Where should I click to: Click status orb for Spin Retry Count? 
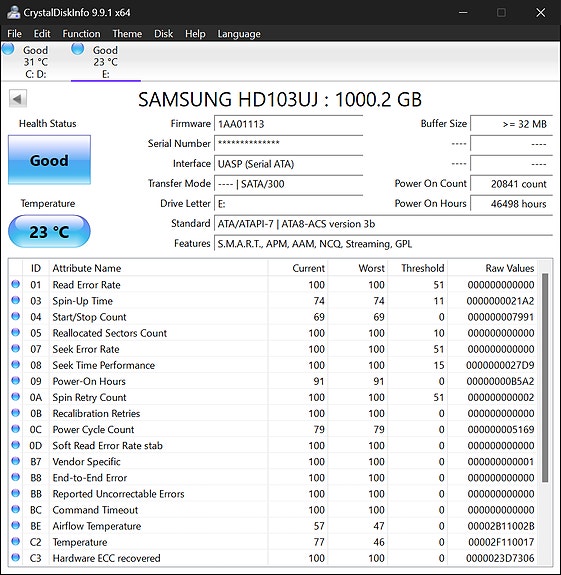pos(15,397)
